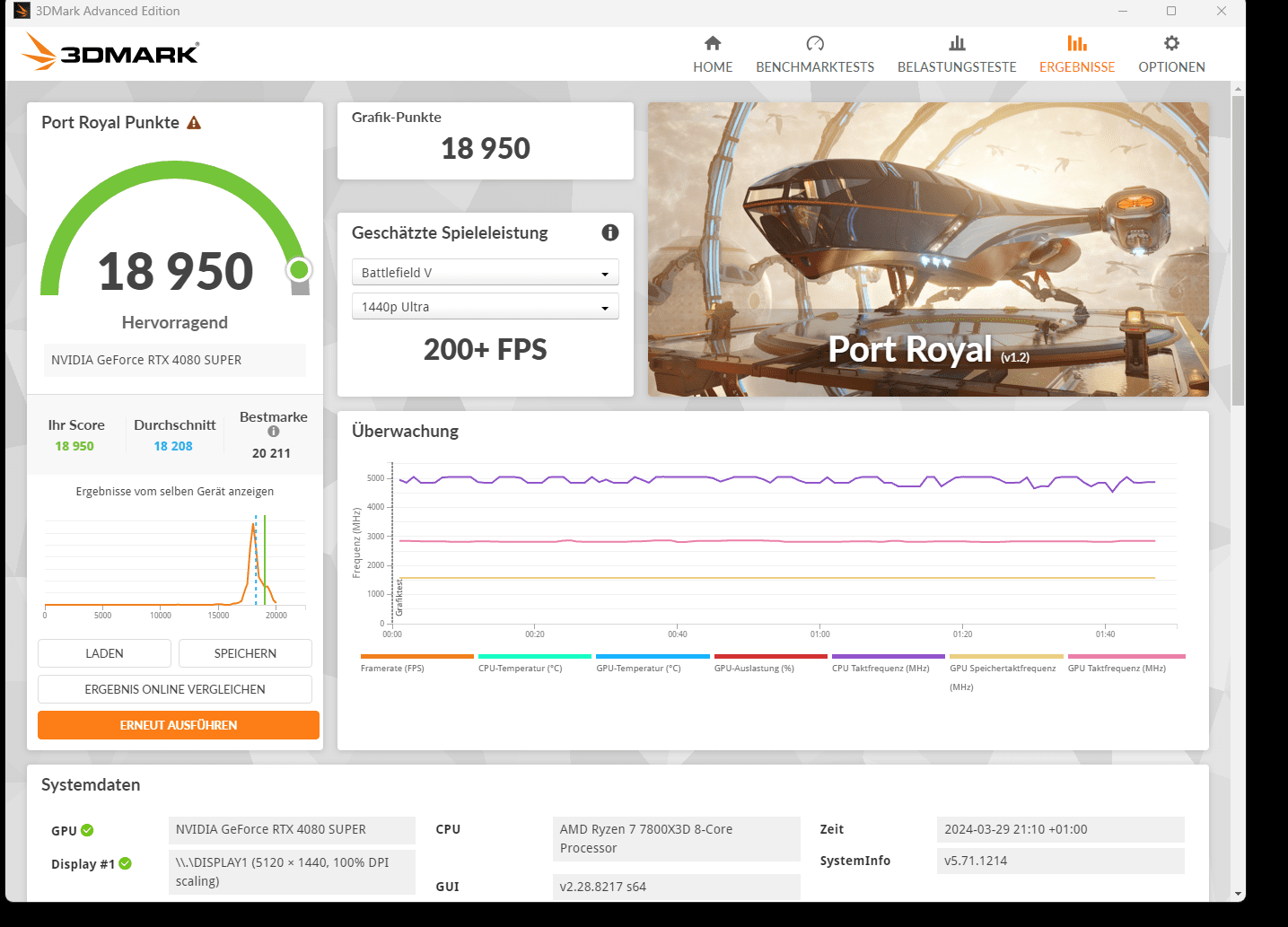Switch to BENCHMARKTESTS tab
Viewport: 1288px width, 927px height.
815,55
